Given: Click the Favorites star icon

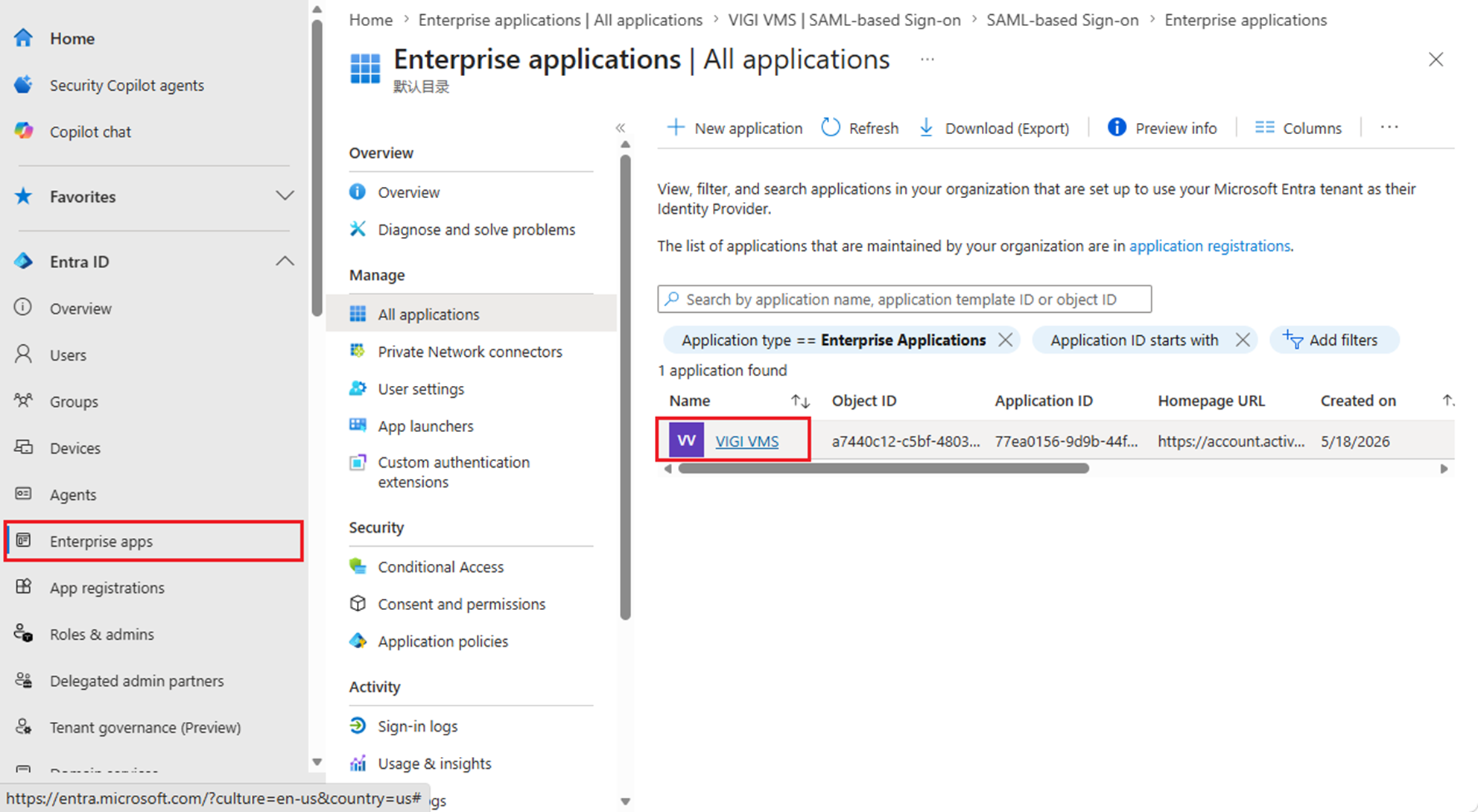Looking at the screenshot, I should pos(23,196).
